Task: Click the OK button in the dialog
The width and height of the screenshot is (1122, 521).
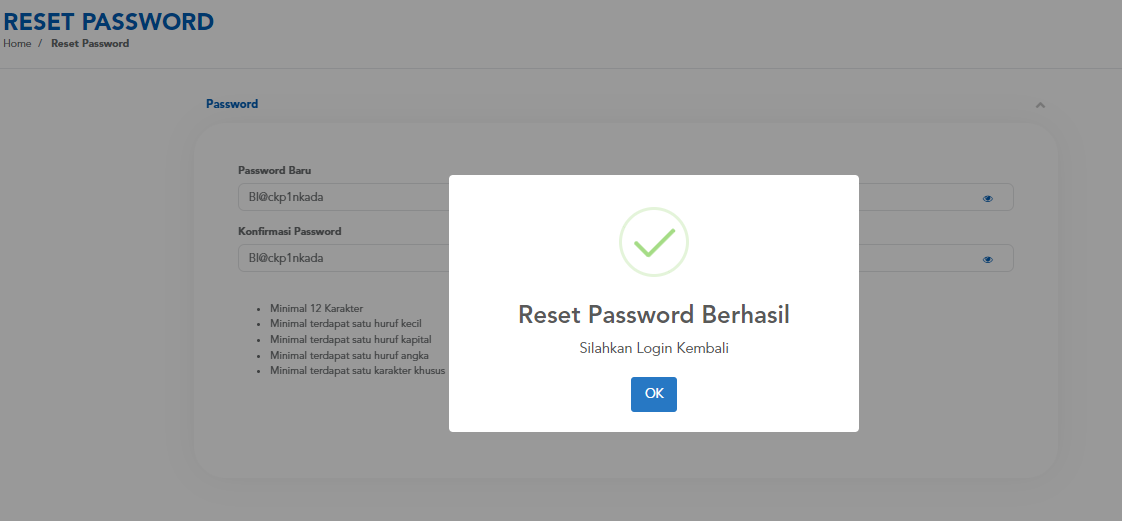Action: point(653,394)
